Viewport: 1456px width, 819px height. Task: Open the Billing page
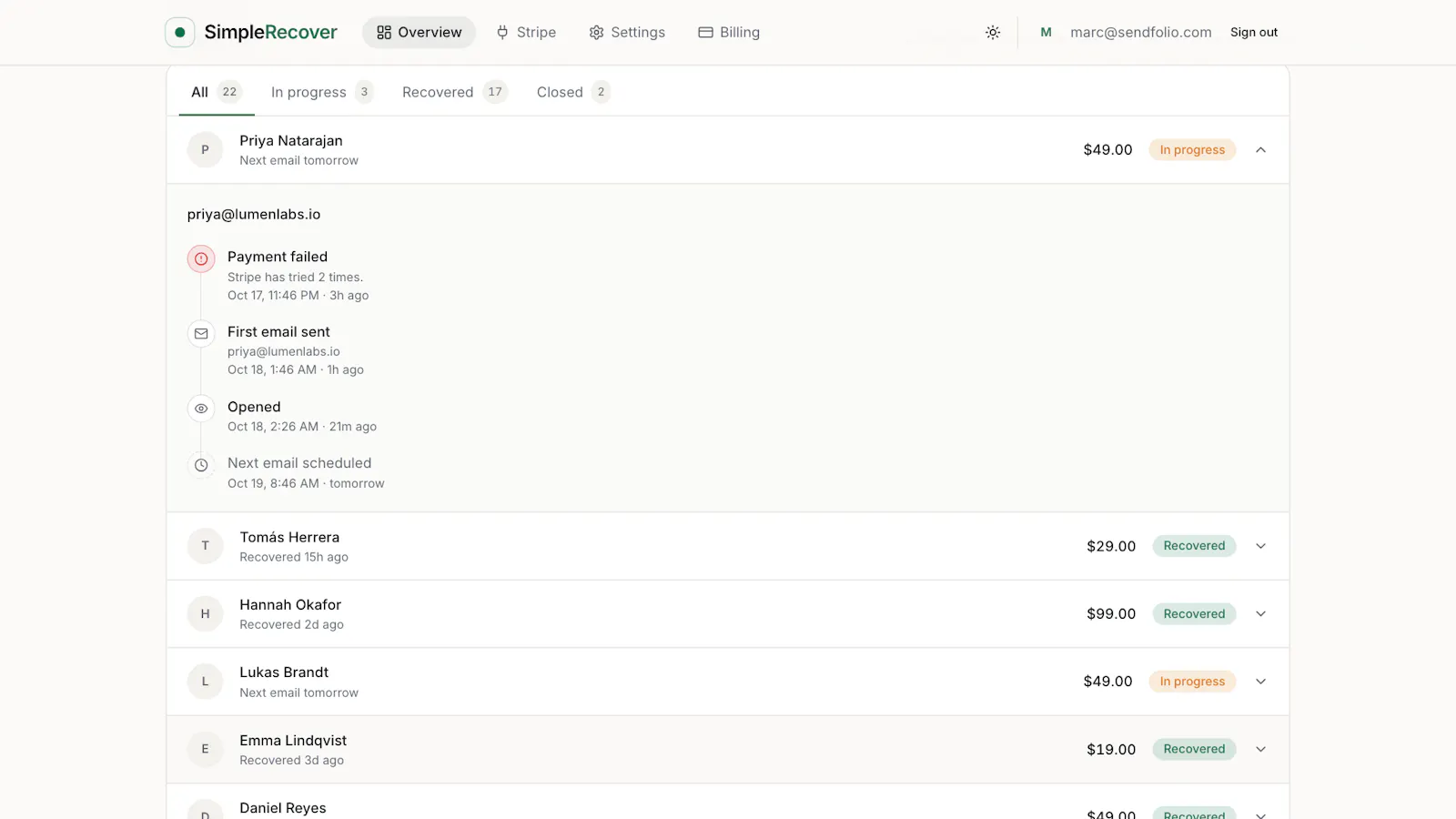tap(729, 33)
